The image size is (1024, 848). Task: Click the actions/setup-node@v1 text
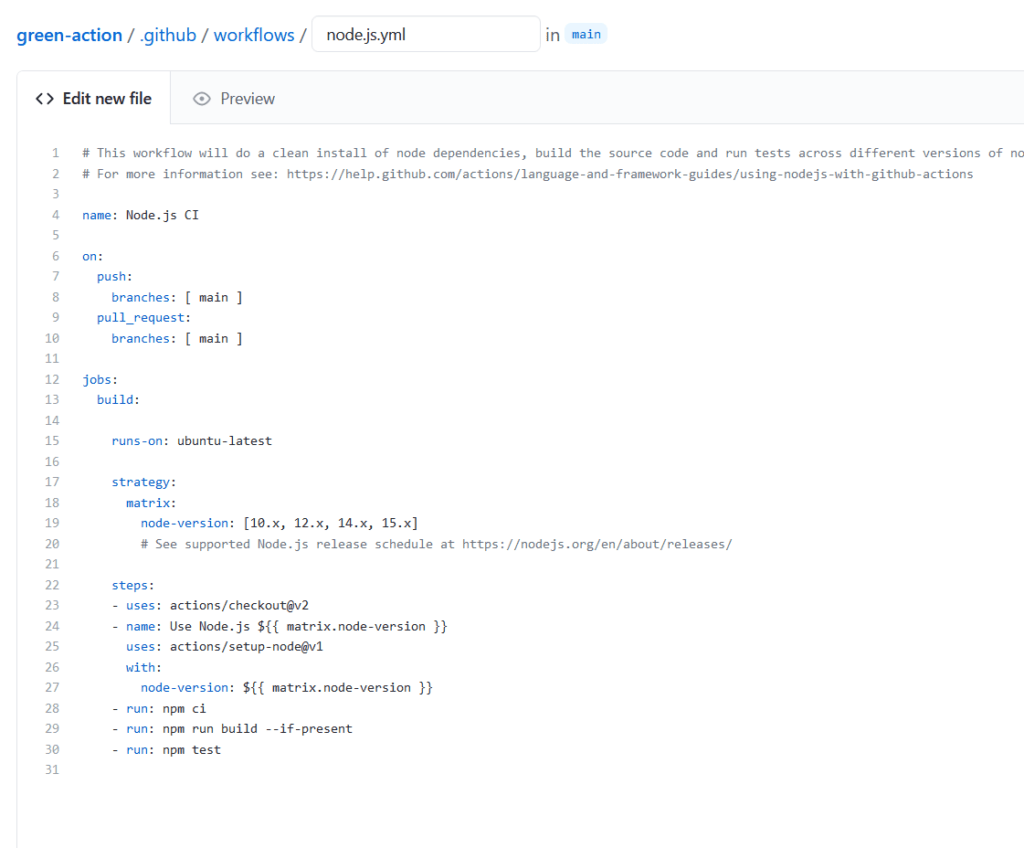246,646
